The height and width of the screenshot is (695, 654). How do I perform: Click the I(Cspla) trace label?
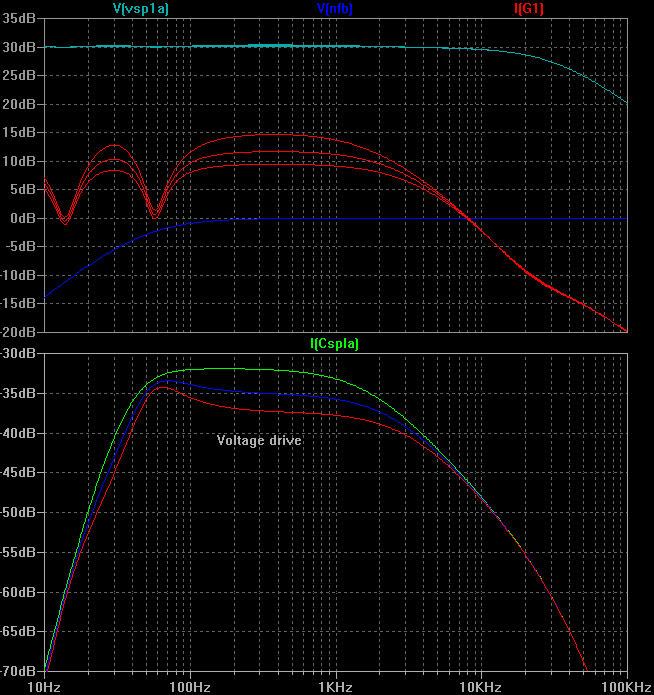tap(334, 344)
